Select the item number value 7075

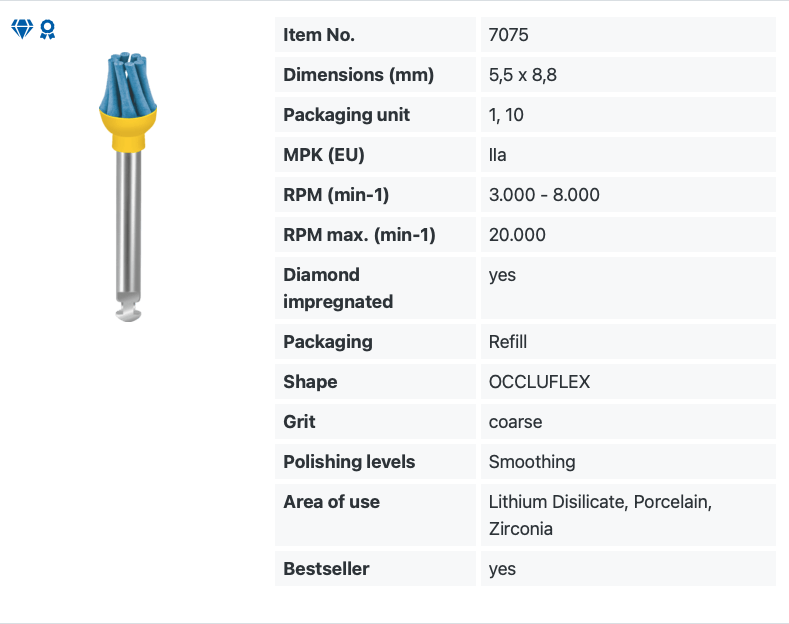coord(509,35)
